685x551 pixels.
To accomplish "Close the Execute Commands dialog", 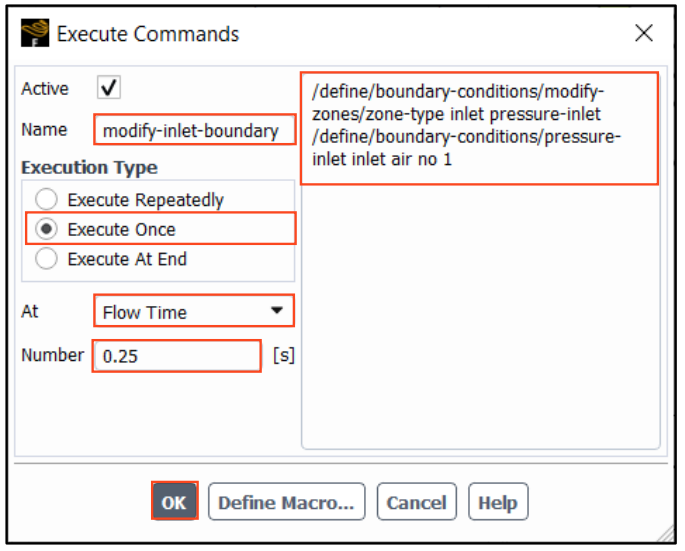I will coord(644,33).
